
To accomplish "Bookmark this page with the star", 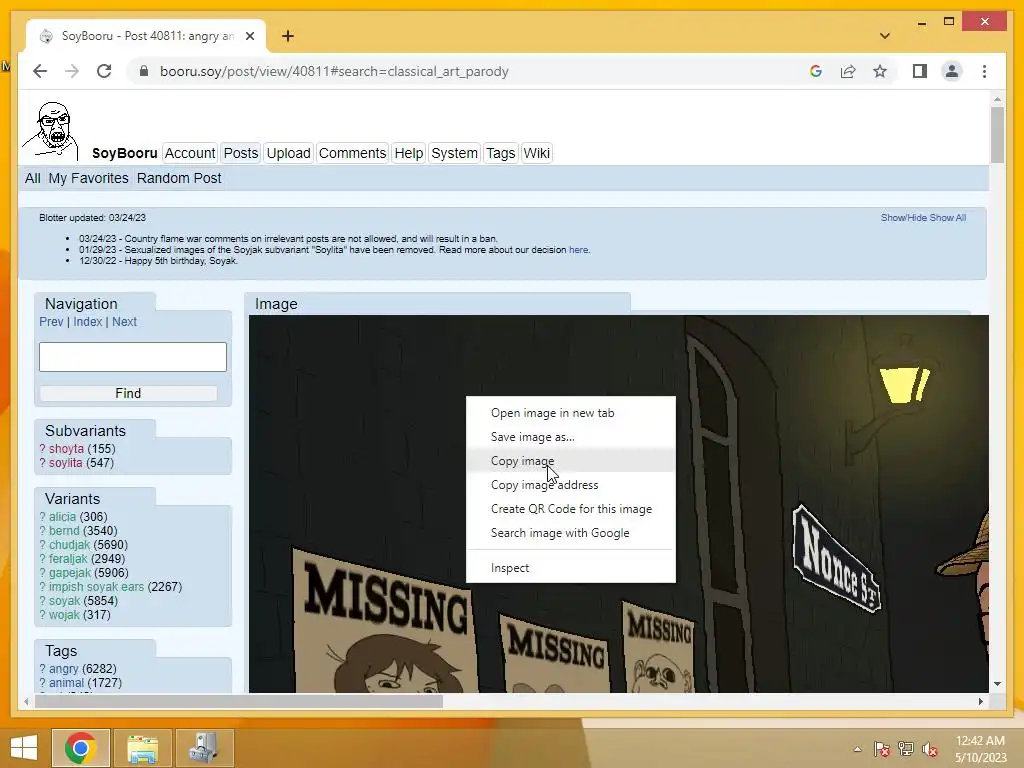I will point(880,71).
